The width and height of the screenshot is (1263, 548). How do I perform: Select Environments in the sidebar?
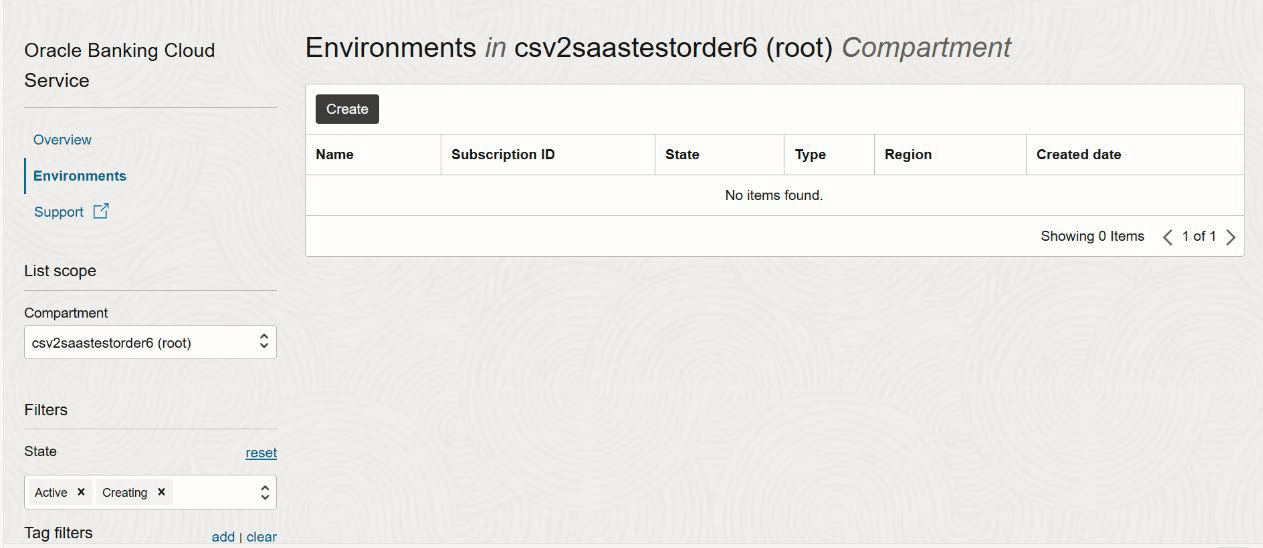[80, 175]
